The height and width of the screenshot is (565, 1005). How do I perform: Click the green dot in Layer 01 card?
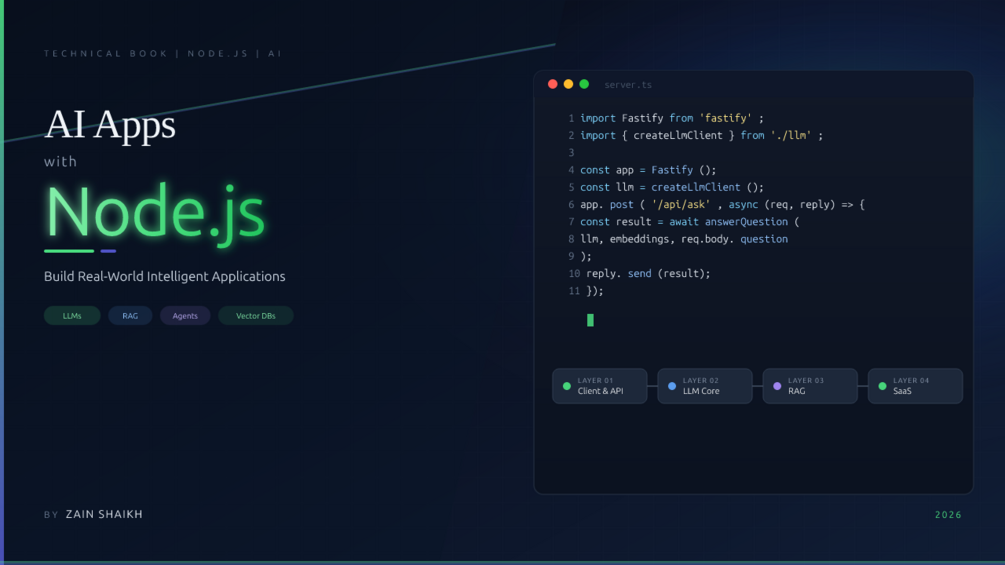567,386
